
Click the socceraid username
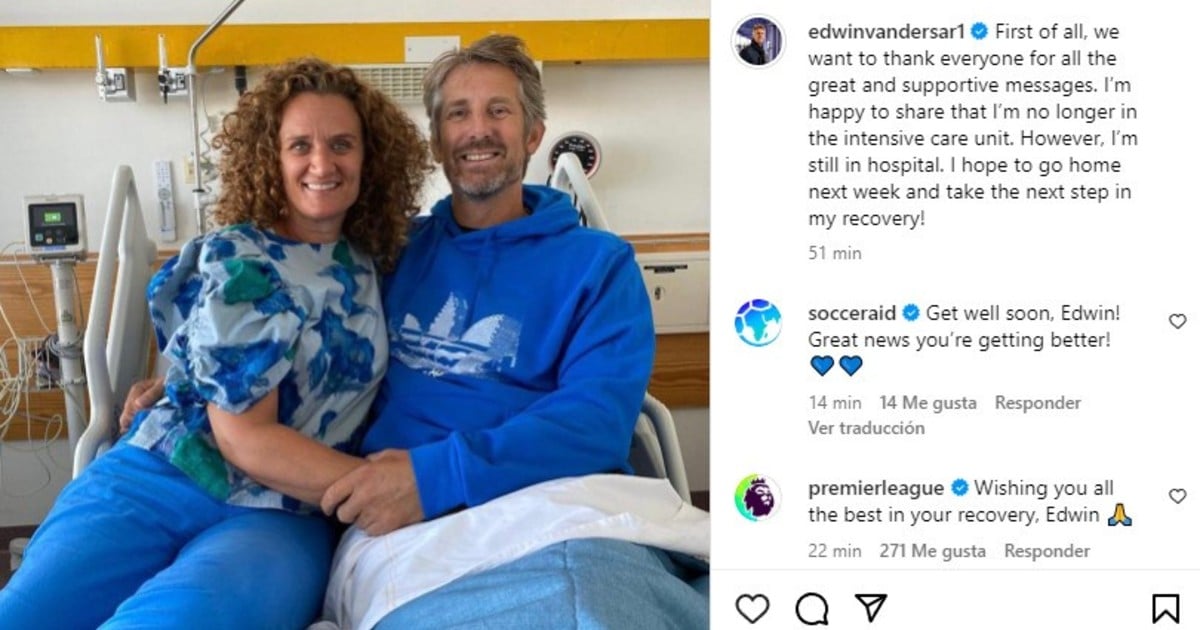(x=852, y=313)
